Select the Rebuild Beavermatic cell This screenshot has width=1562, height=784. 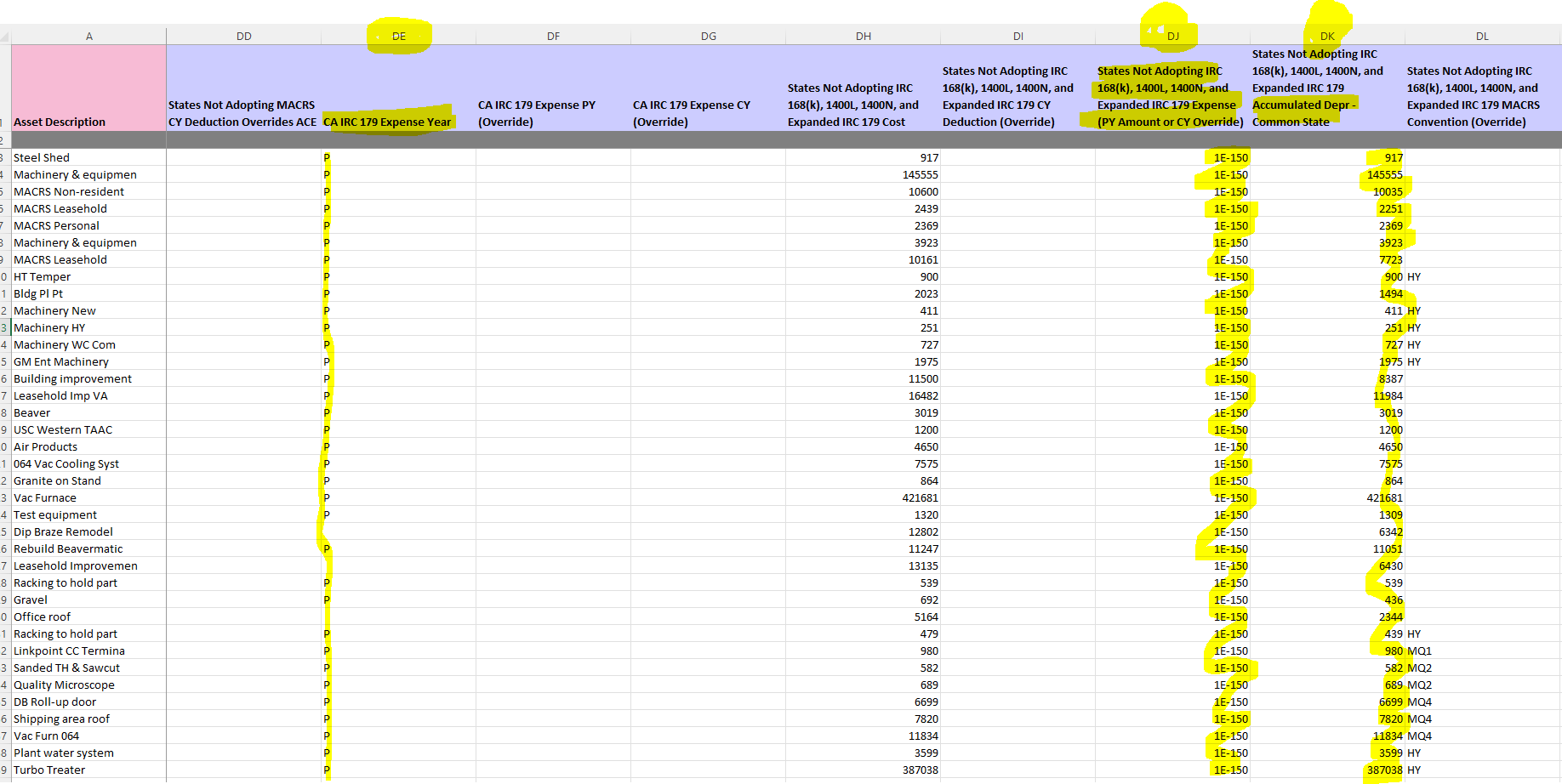88,548
